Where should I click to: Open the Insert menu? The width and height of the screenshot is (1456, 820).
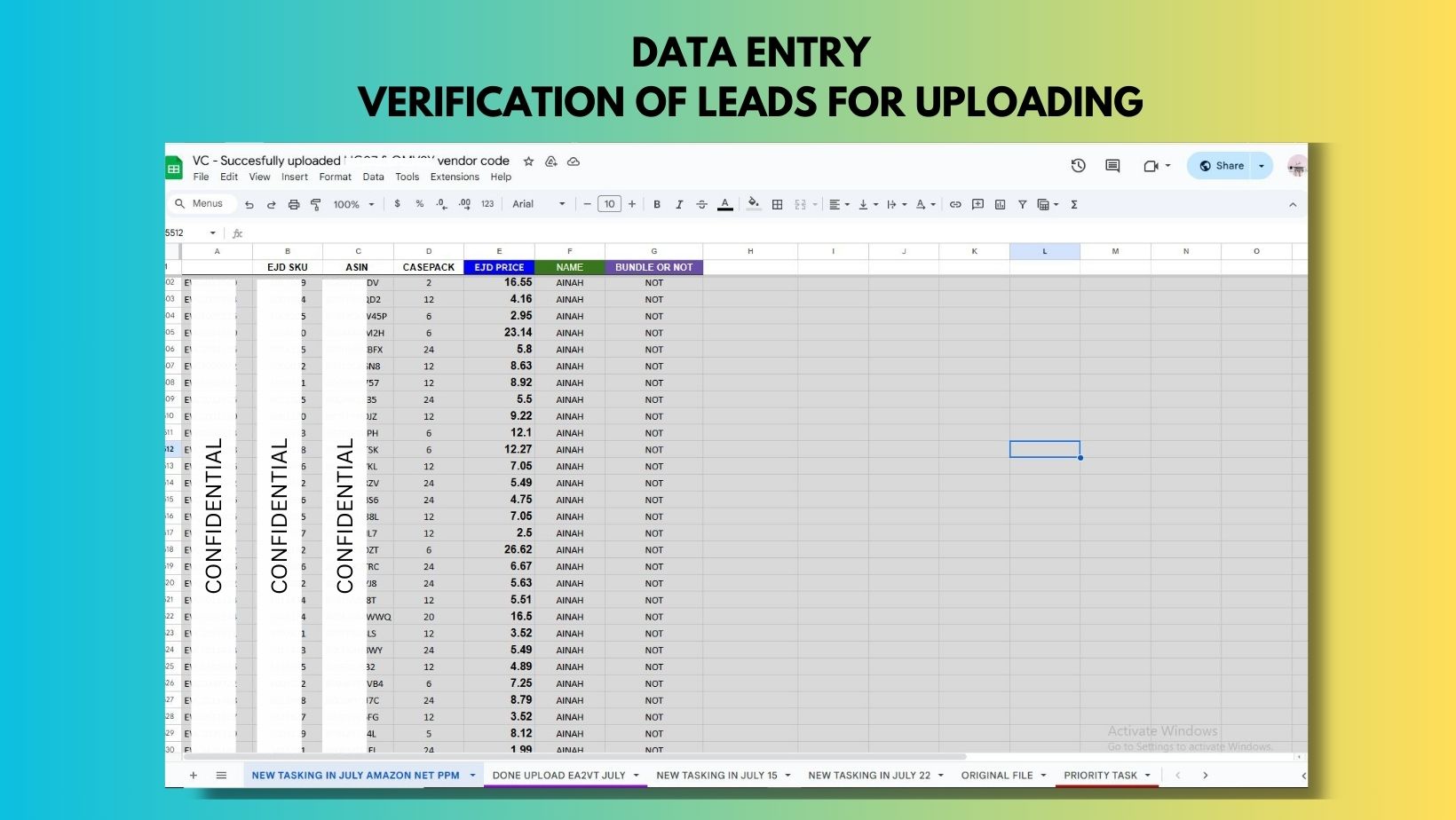click(295, 177)
